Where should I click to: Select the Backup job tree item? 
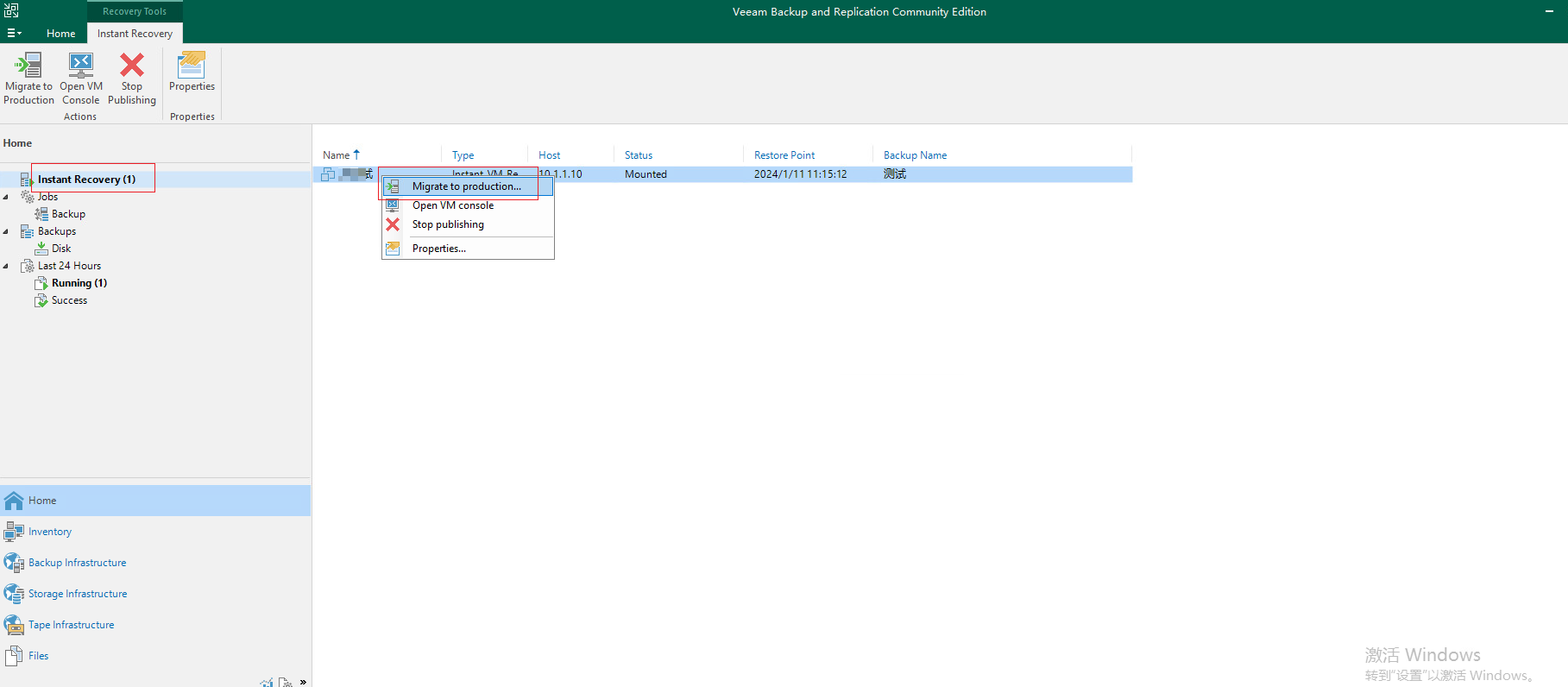click(68, 214)
